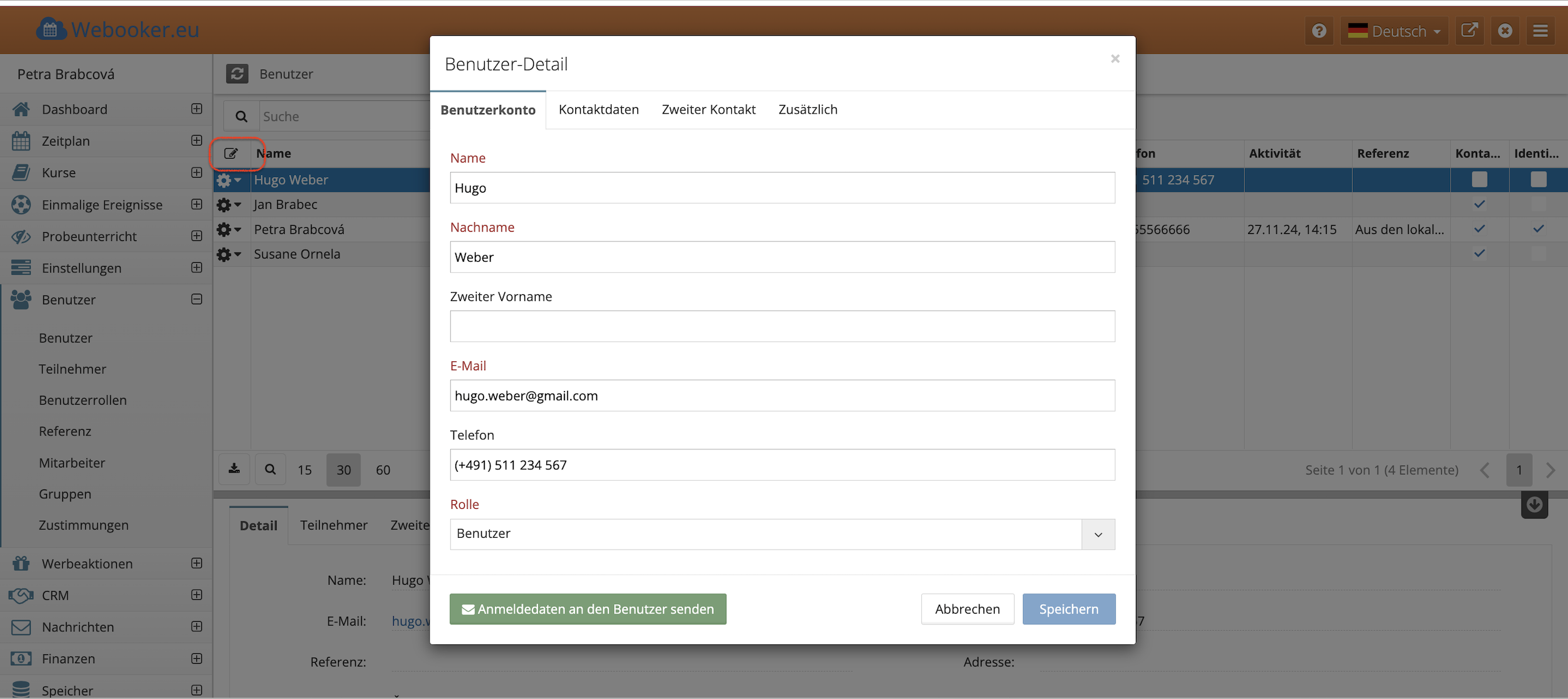
Task: Collapse the Benutzer sidebar section
Action: tap(196, 299)
